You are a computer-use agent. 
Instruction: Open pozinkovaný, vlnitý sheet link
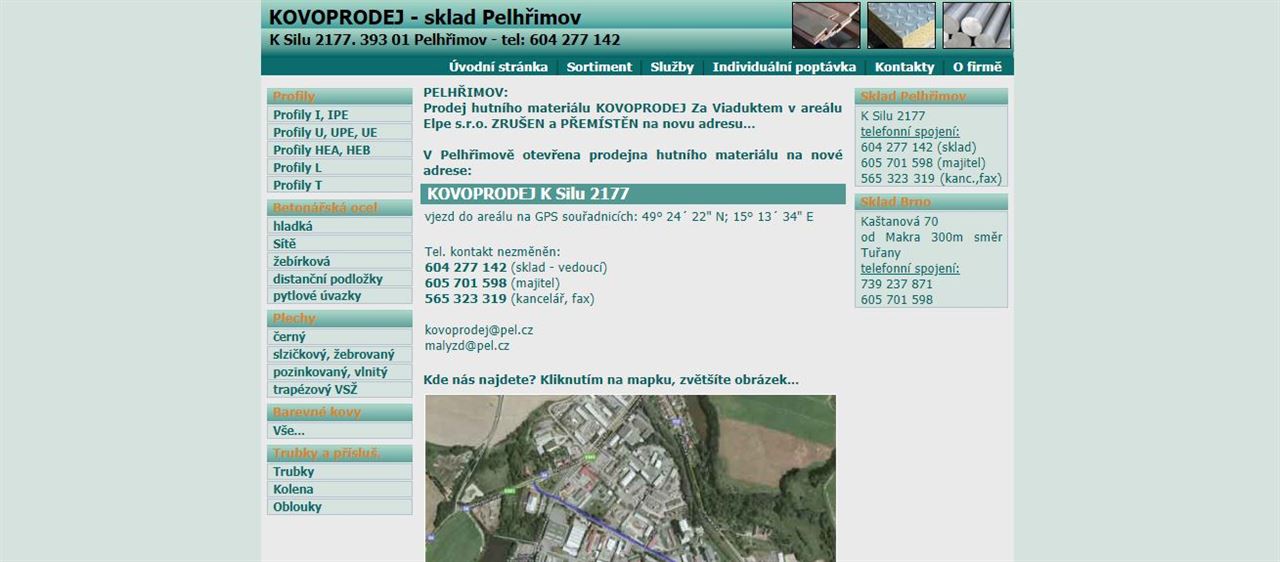tap(339, 372)
